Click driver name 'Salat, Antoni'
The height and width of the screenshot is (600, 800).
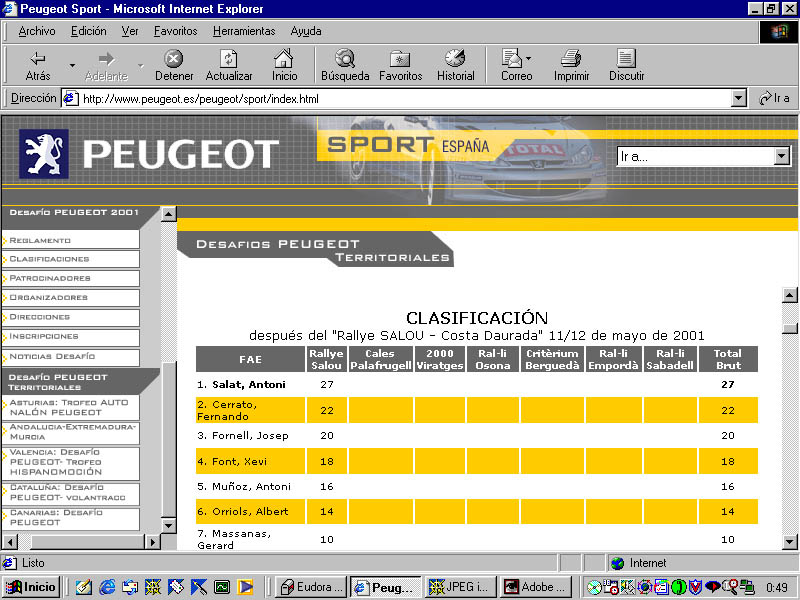click(x=249, y=385)
